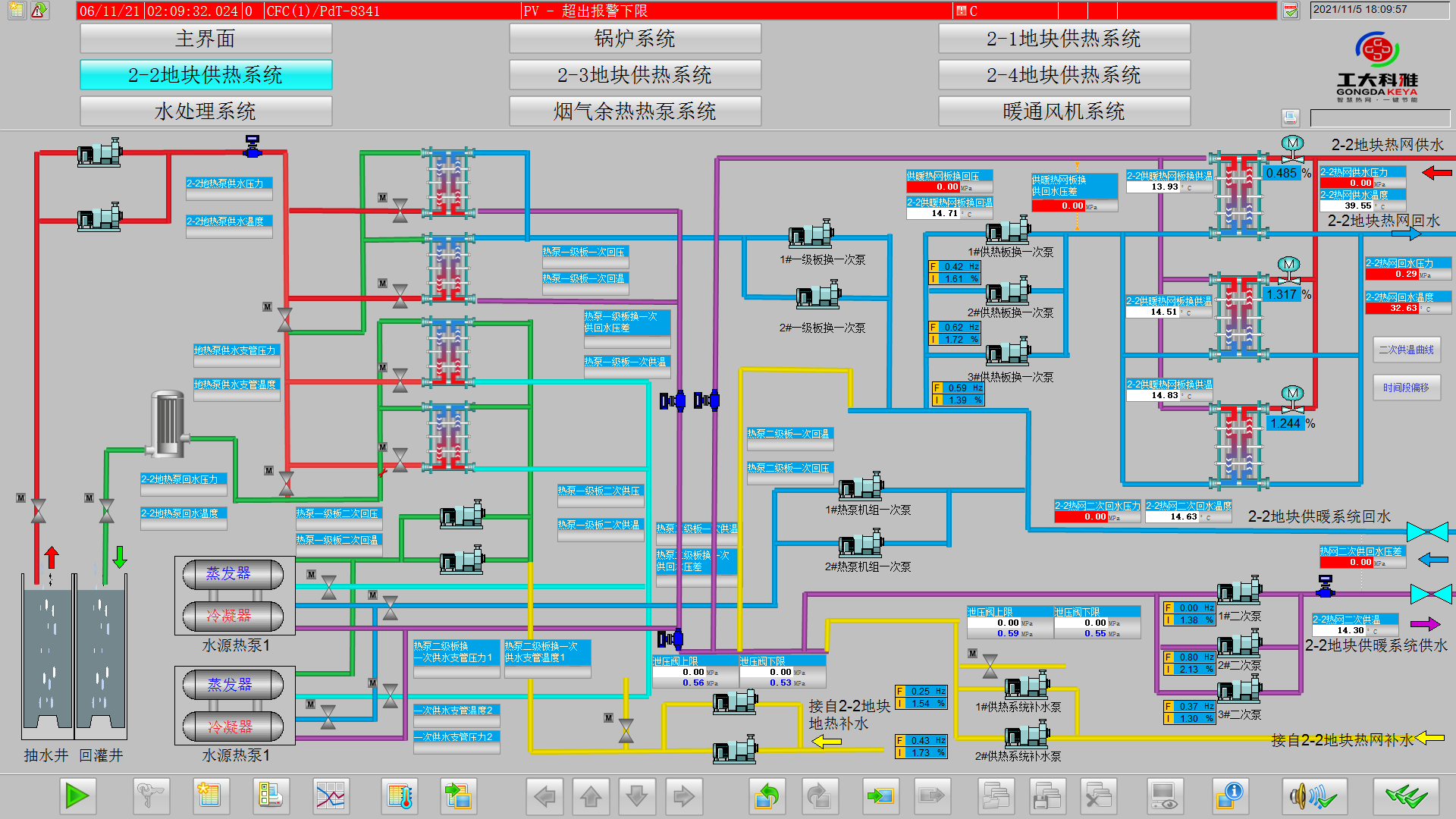Click the left arrow navigation button
The height and width of the screenshot is (819, 1456).
point(544,796)
